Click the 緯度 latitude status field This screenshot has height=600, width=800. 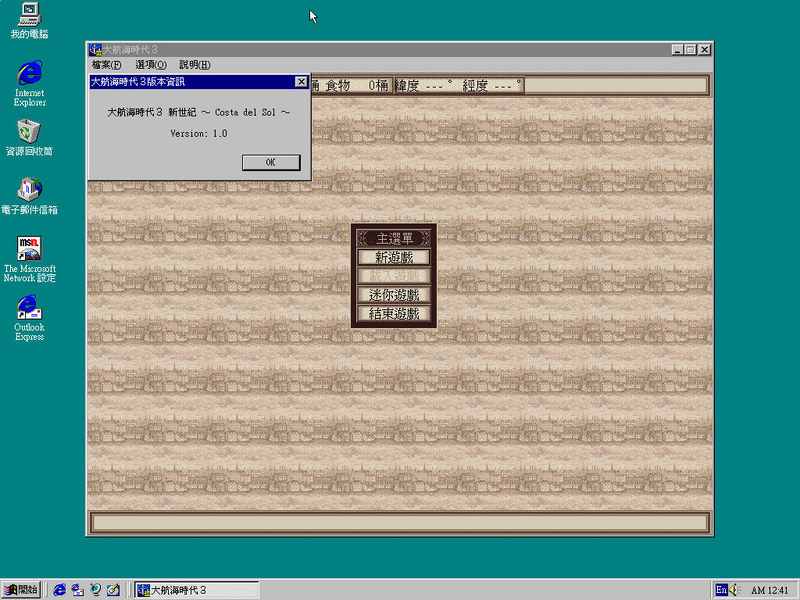click(424, 86)
